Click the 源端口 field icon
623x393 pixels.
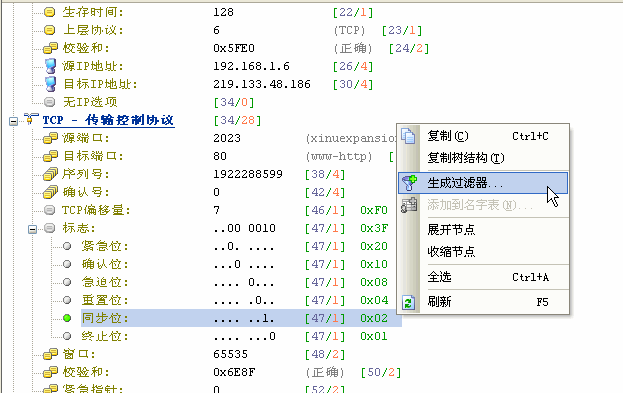(50, 138)
